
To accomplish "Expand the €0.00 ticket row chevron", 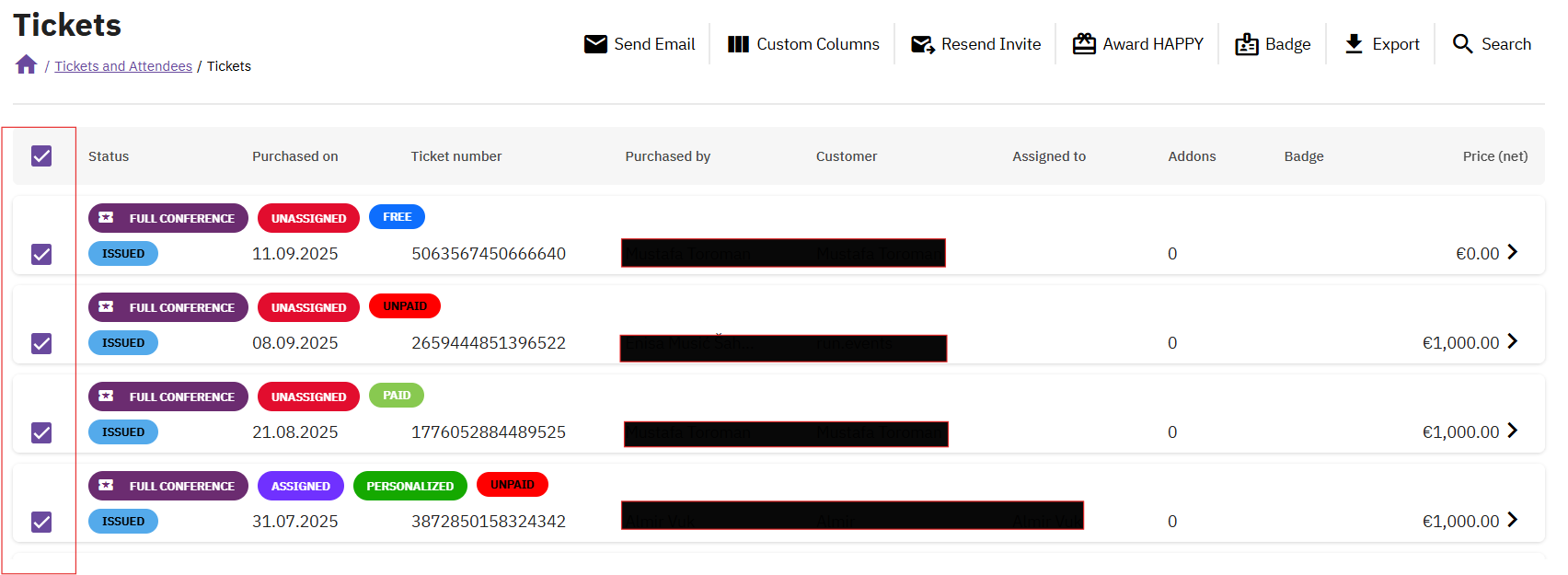I will (1512, 252).
